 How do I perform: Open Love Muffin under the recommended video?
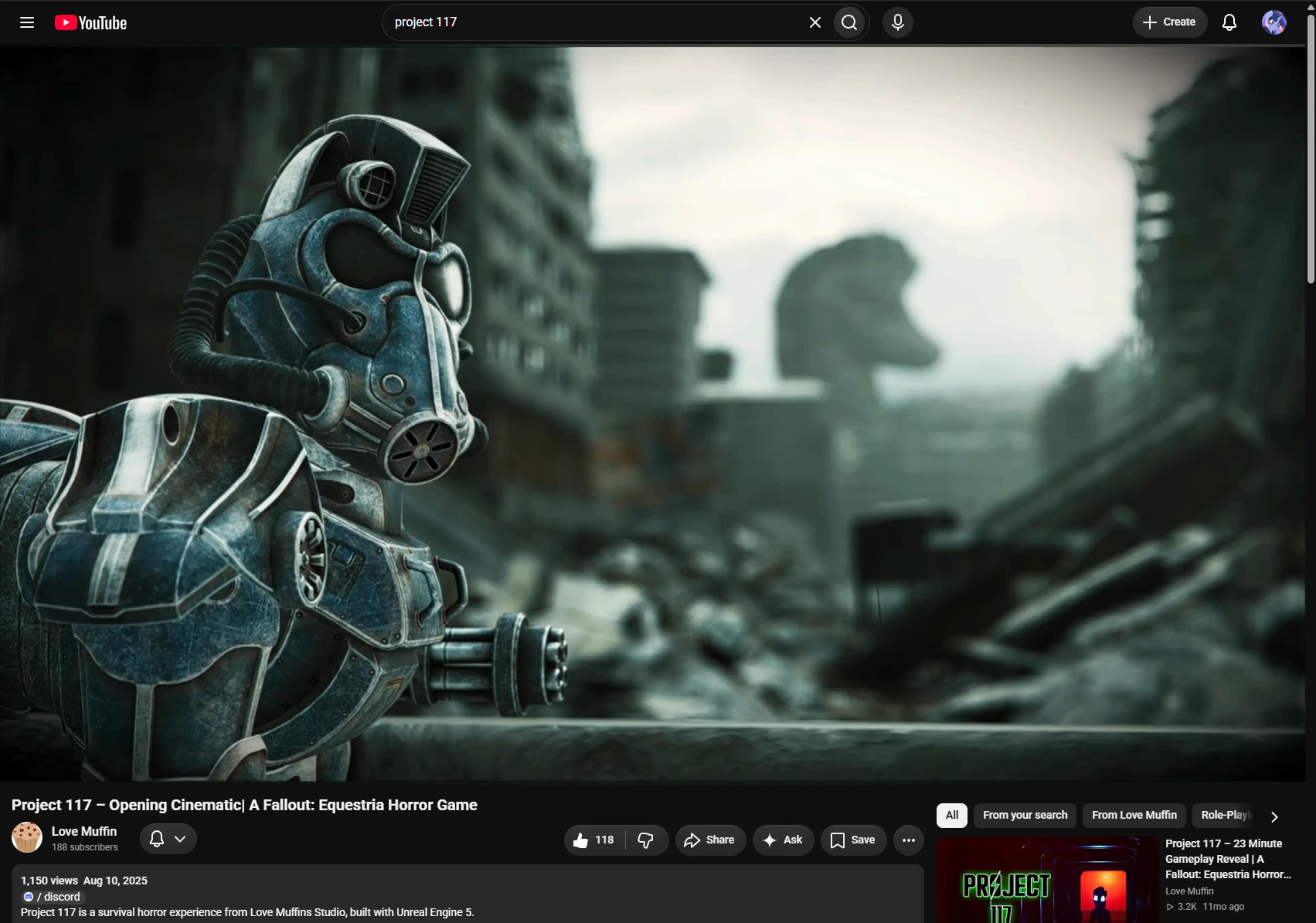coord(1189,891)
